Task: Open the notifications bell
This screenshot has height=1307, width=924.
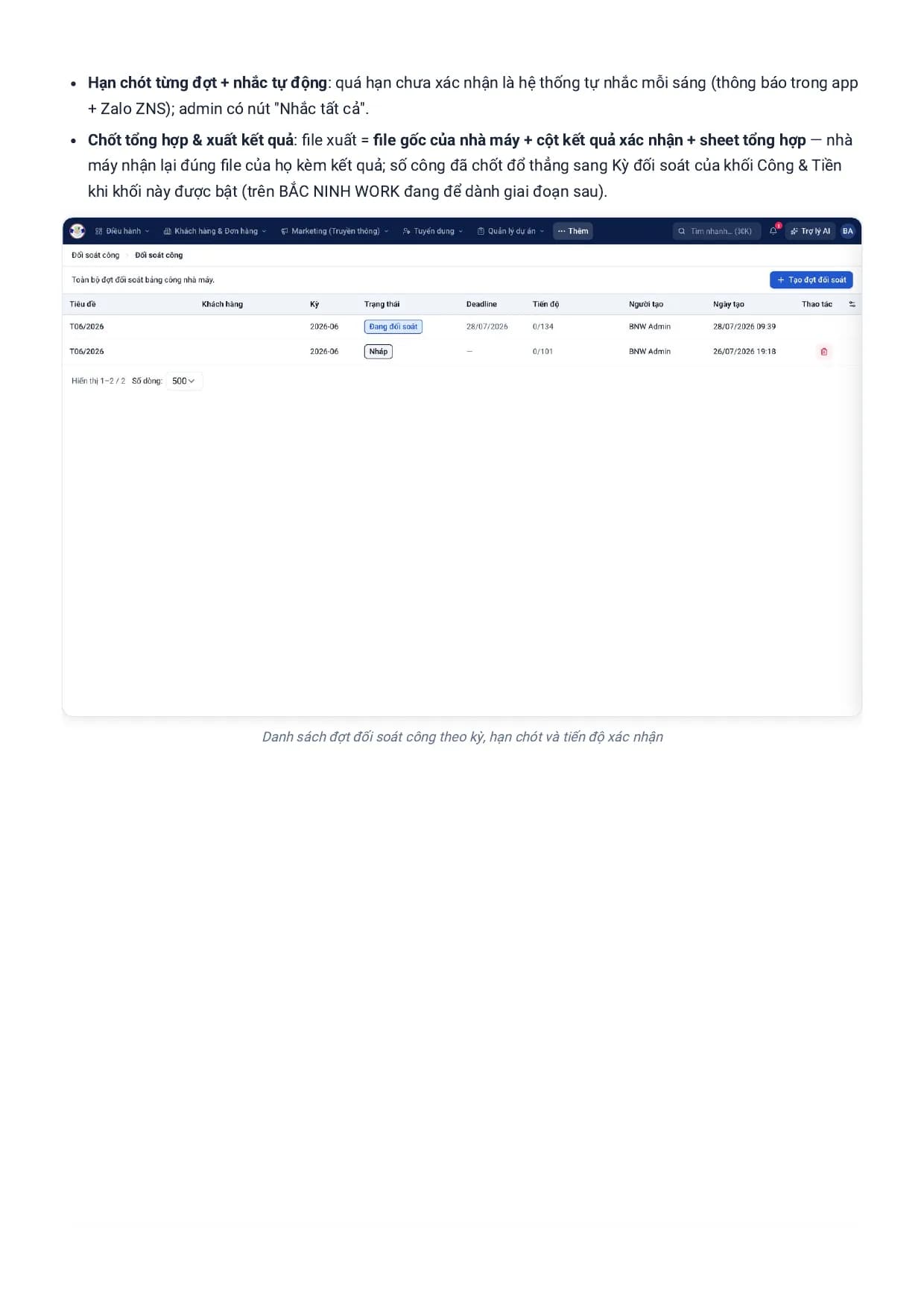Action: pos(773,231)
